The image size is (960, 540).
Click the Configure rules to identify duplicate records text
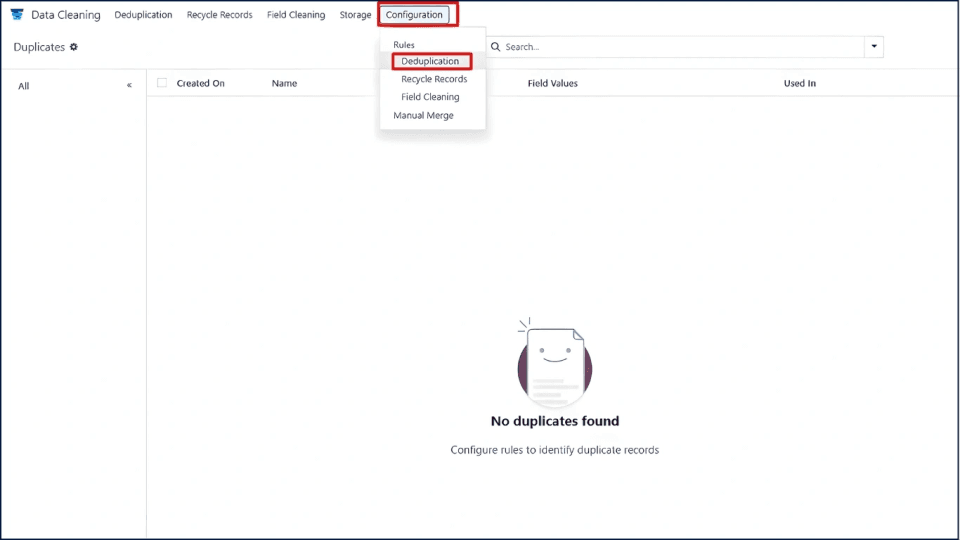tap(555, 449)
